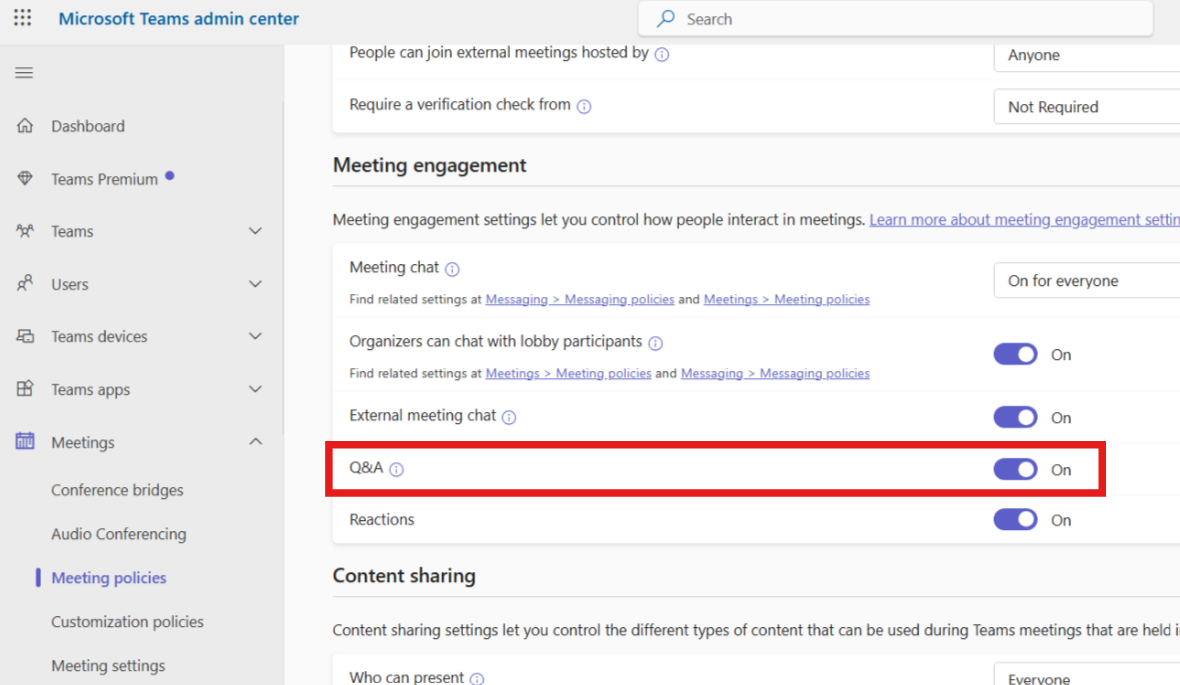This screenshot has width=1180, height=685.
Task: Open Customization policies in navigation
Action: 127,622
